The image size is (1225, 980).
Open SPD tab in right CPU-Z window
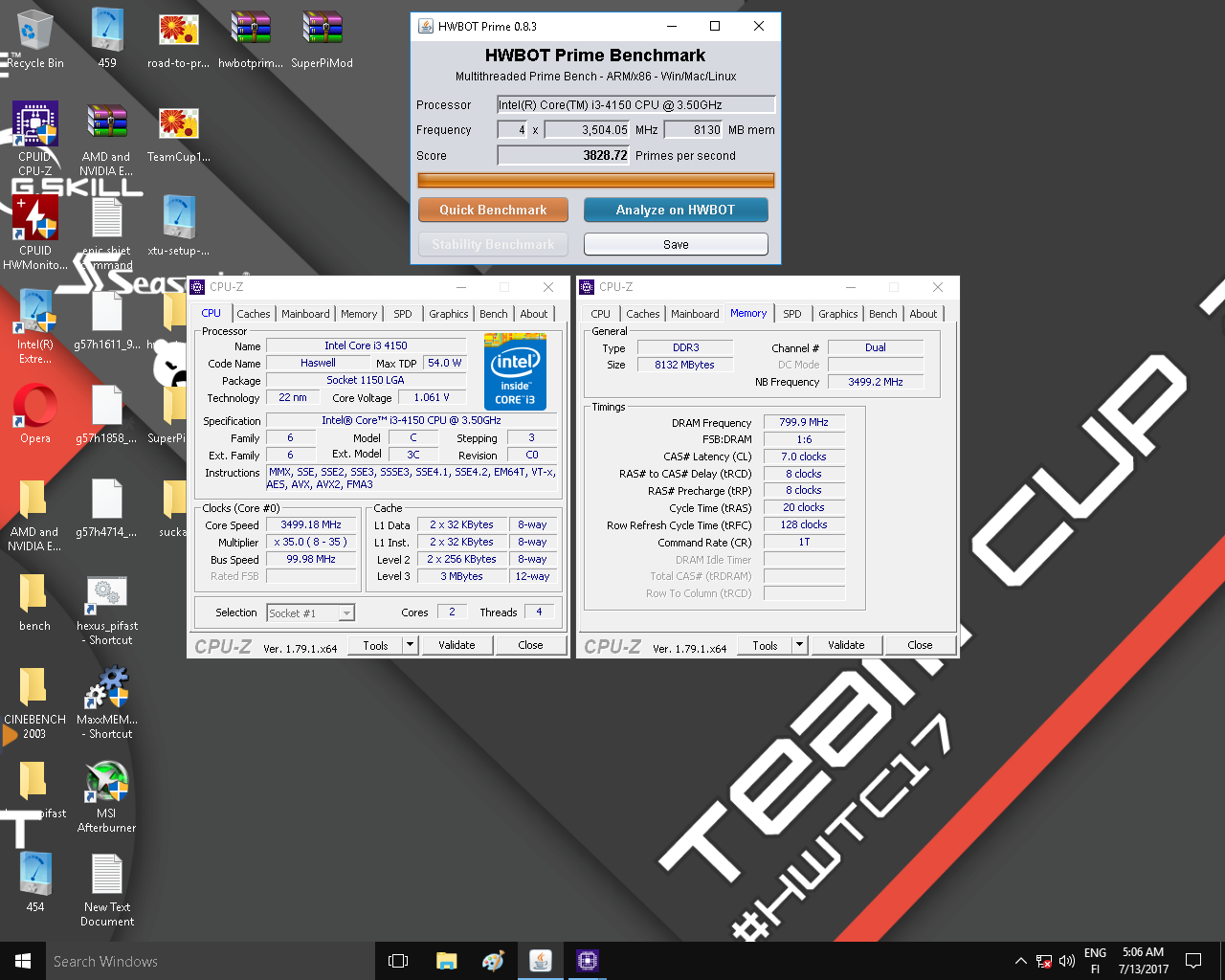pyautogui.click(x=792, y=314)
